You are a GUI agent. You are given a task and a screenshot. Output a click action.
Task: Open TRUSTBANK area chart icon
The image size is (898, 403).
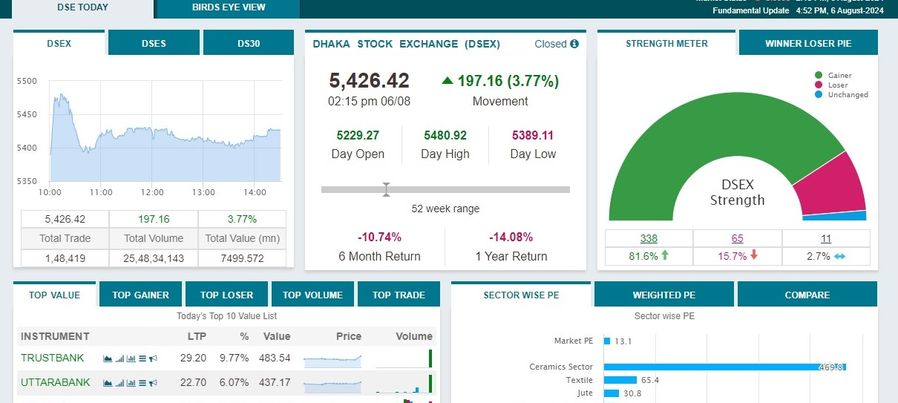point(108,358)
